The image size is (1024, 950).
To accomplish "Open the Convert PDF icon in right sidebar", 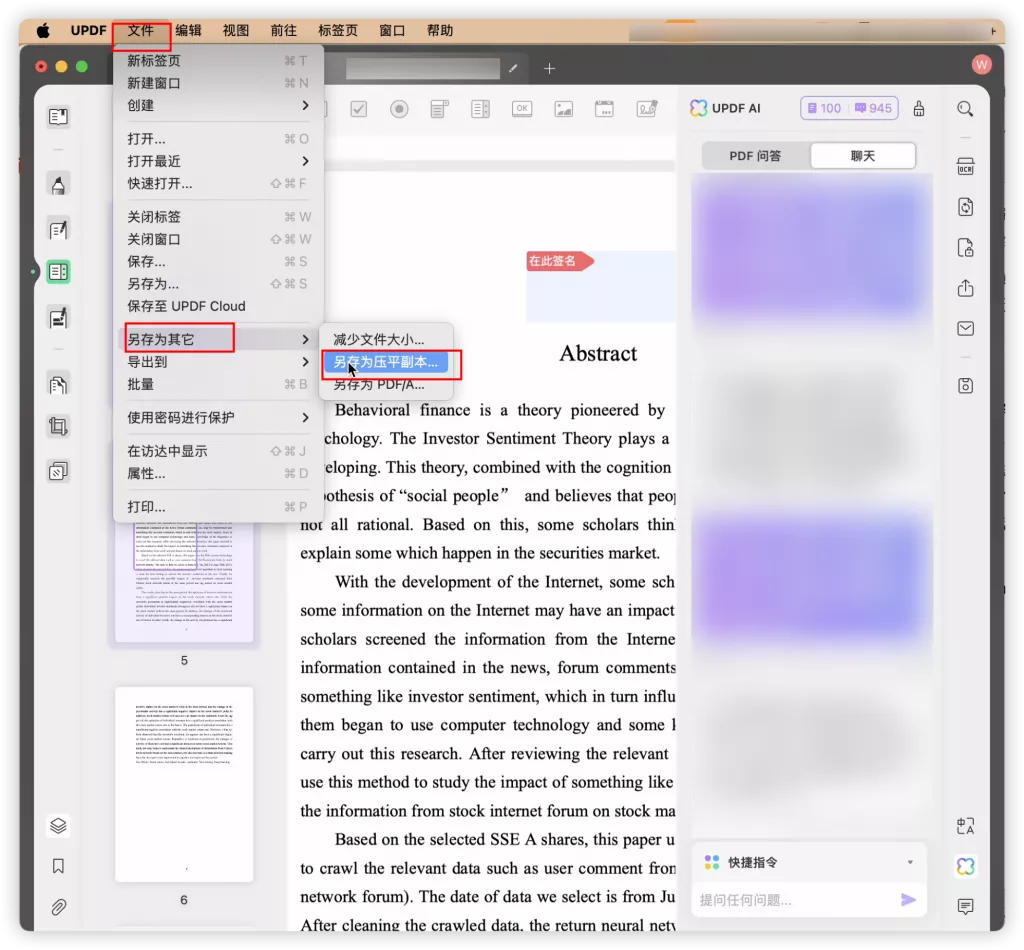I will coord(965,208).
